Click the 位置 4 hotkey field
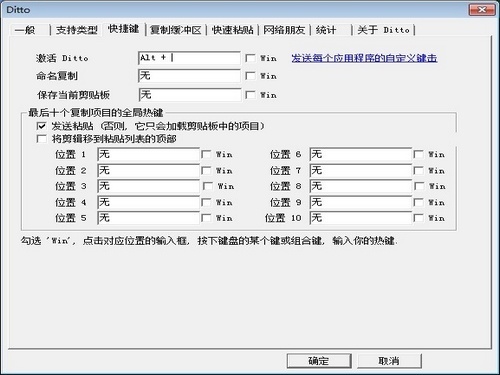The image size is (500, 375). [148, 202]
